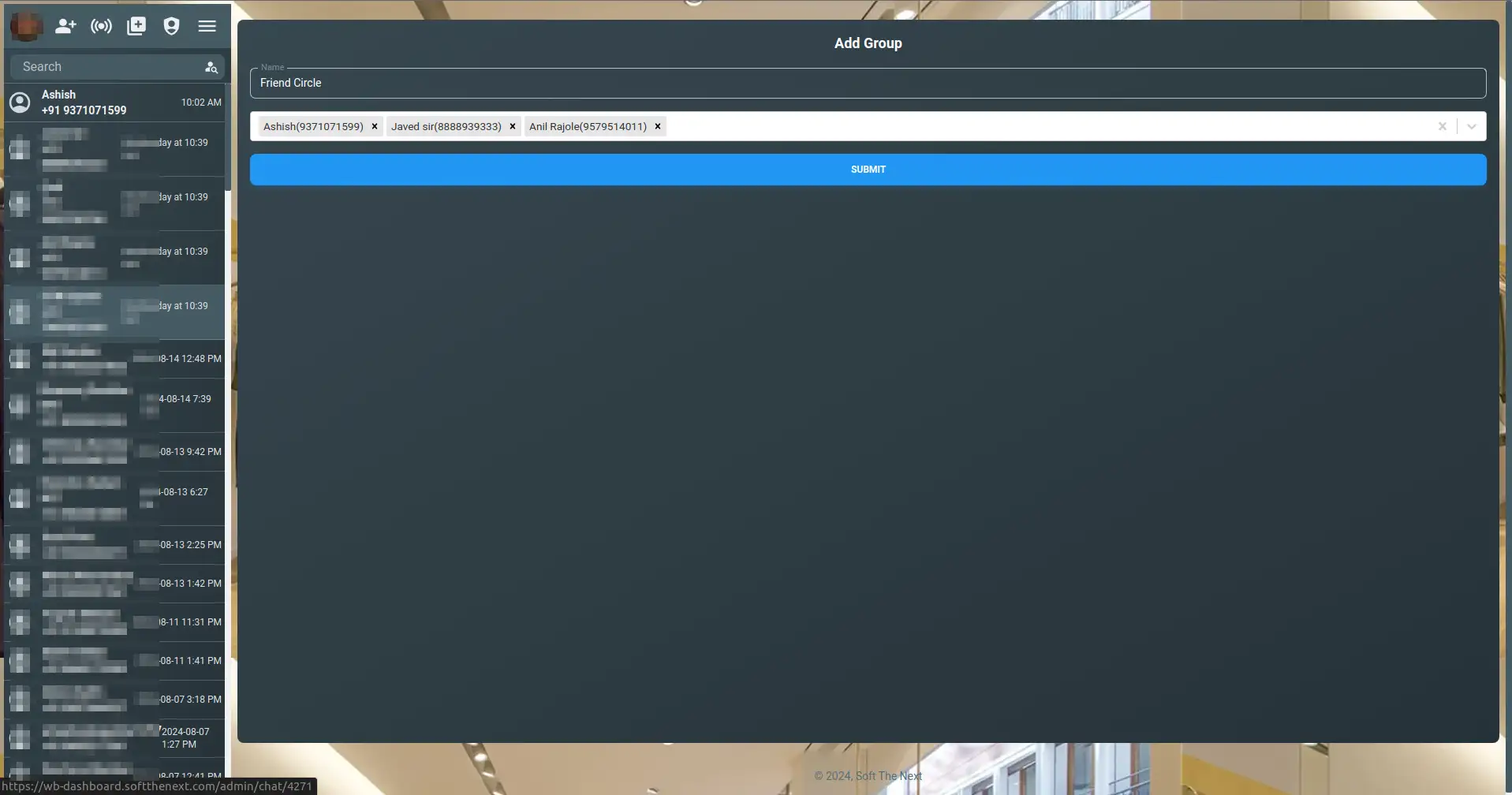
Task: Click the add contact person-plus icon
Action: pos(65,26)
